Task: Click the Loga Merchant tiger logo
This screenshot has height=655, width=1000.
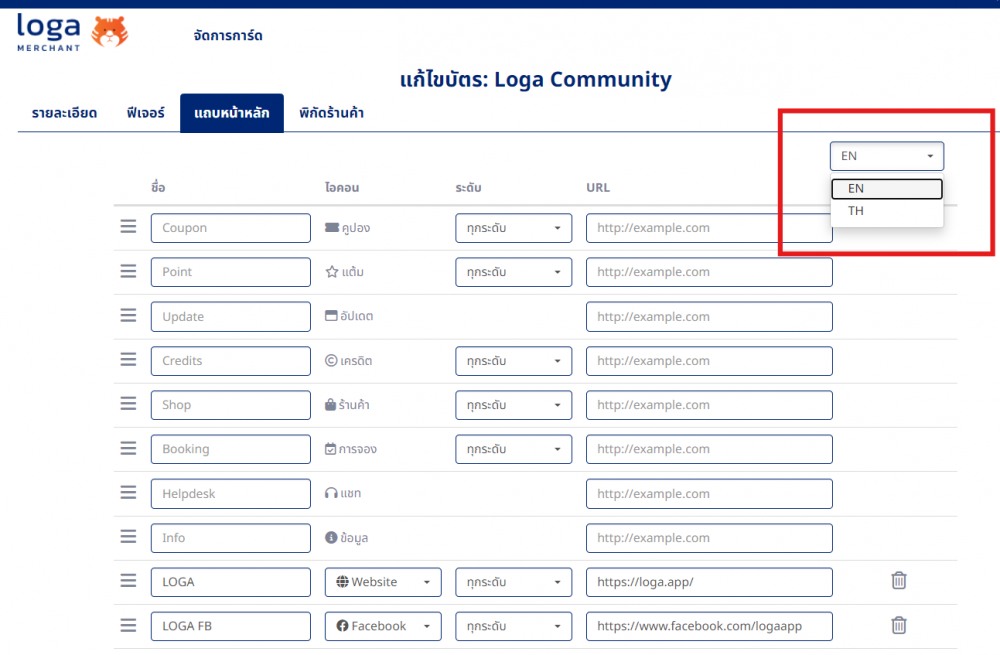Action: pos(72,31)
